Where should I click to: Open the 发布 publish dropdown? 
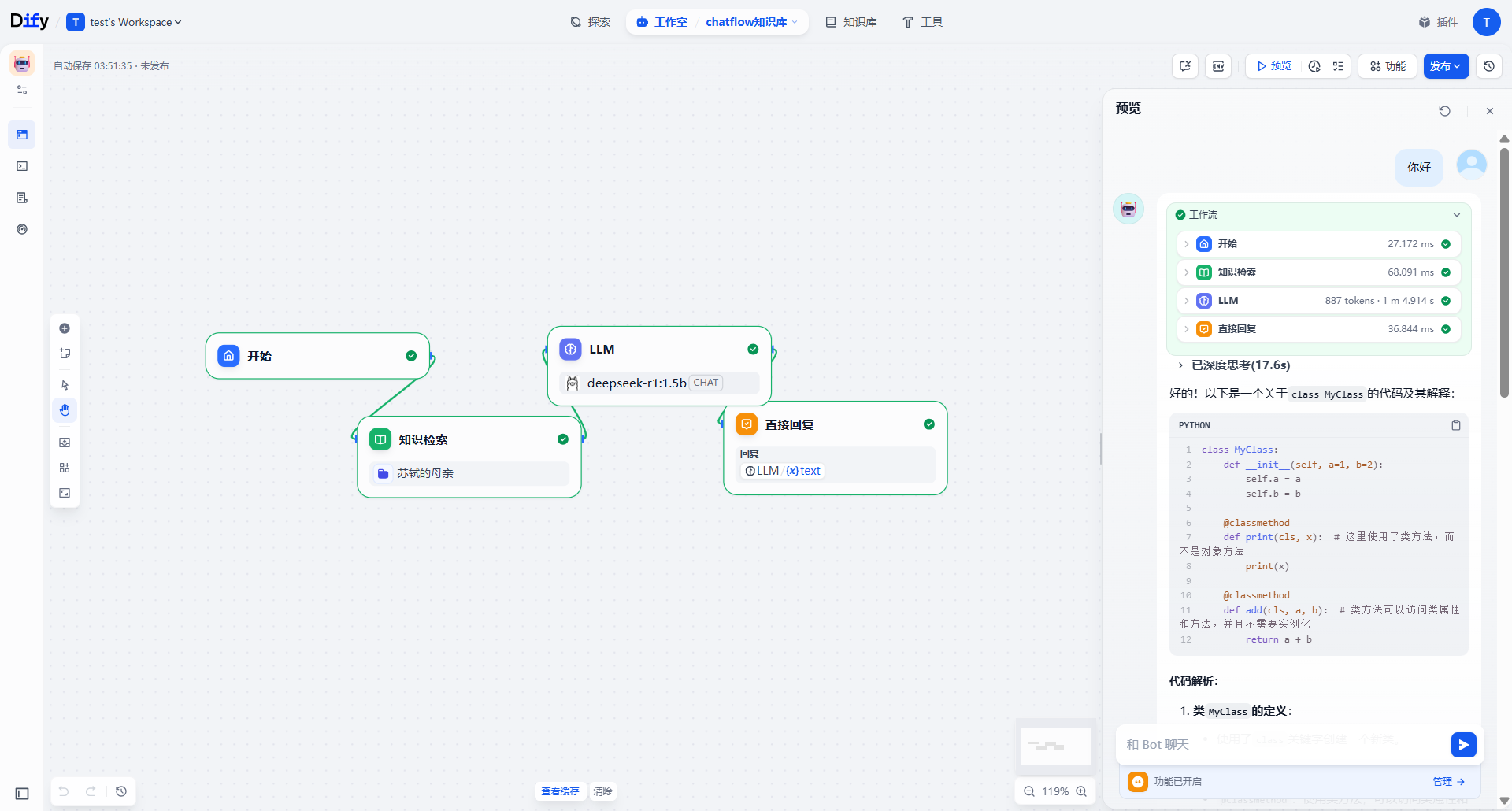point(1446,66)
